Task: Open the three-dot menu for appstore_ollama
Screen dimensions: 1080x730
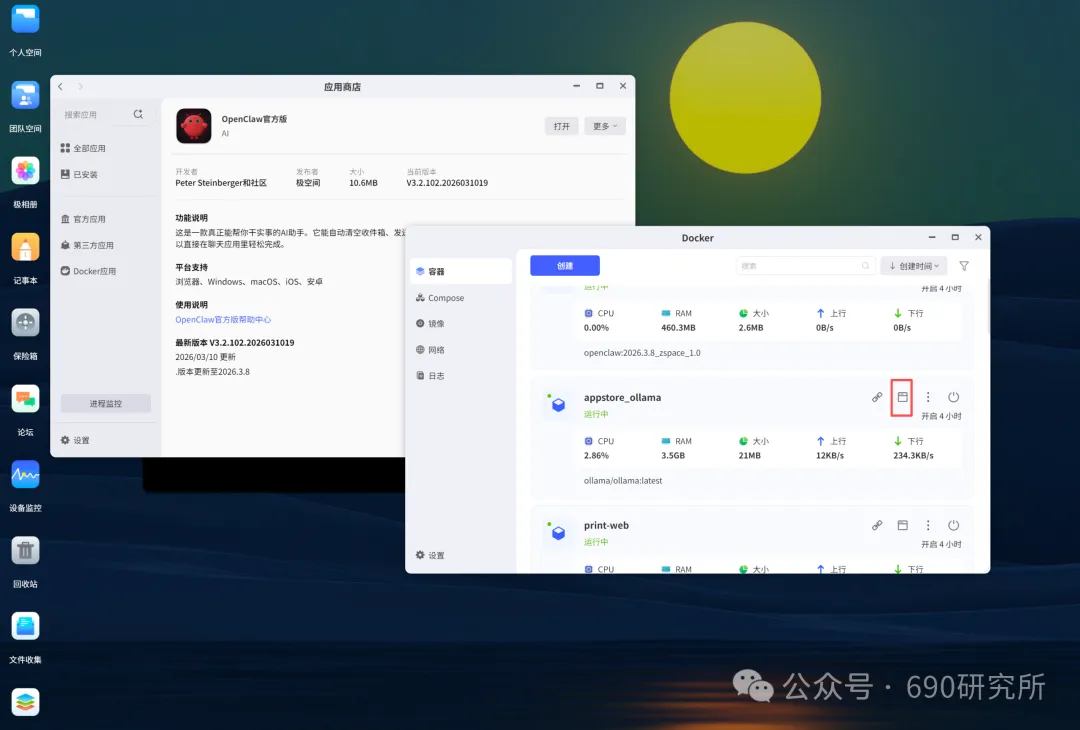Action: (x=928, y=397)
